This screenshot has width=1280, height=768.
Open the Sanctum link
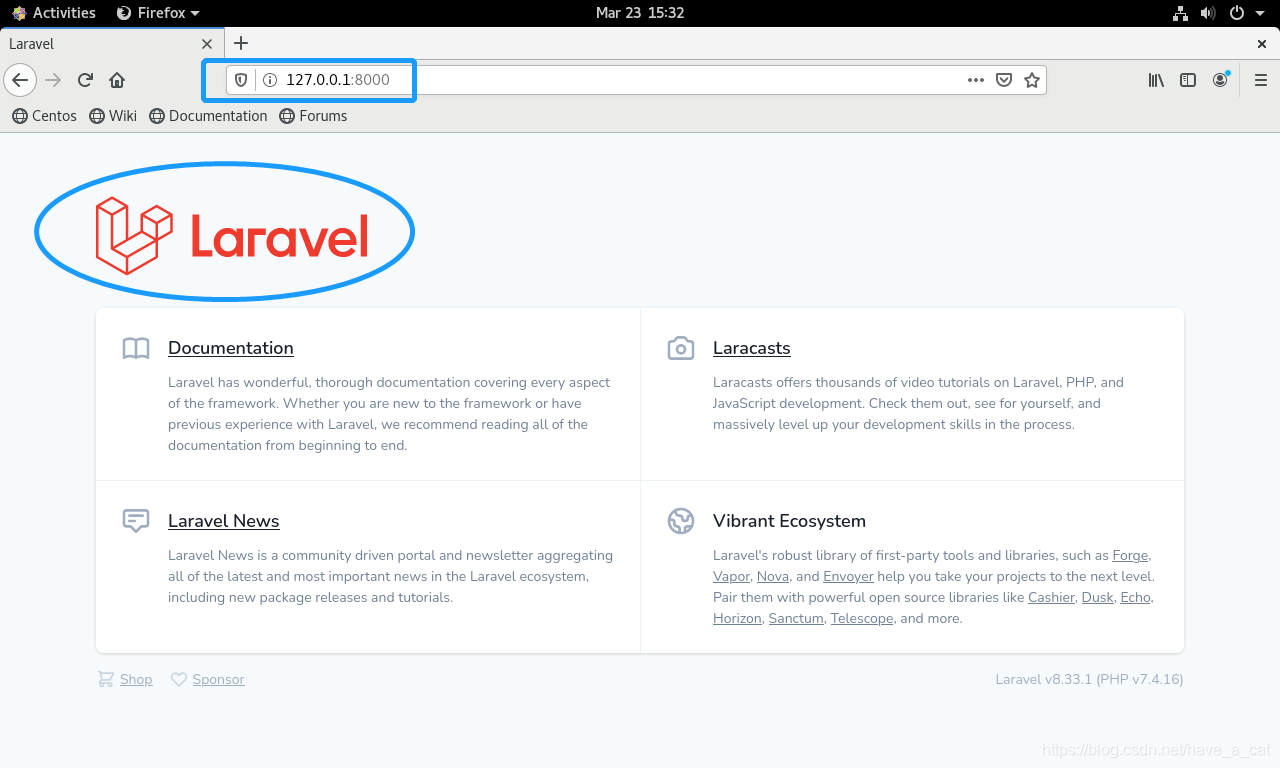[795, 618]
